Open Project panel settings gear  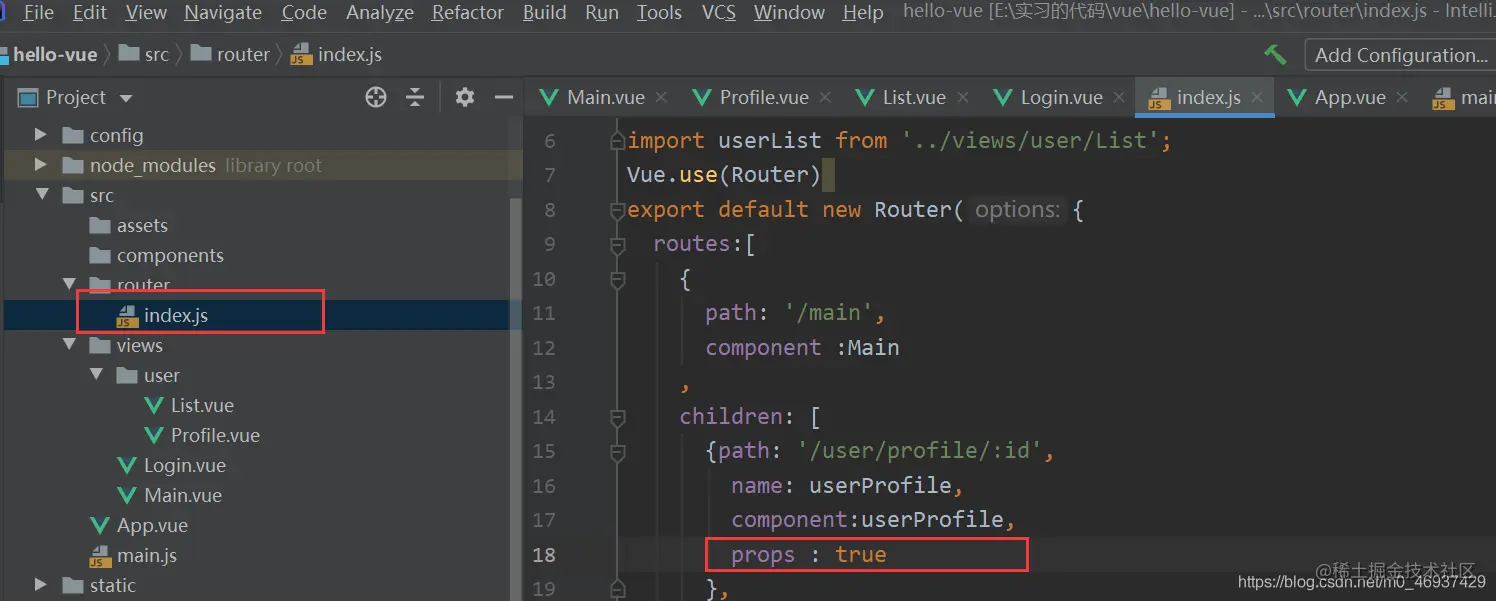pyautogui.click(x=465, y=97)
